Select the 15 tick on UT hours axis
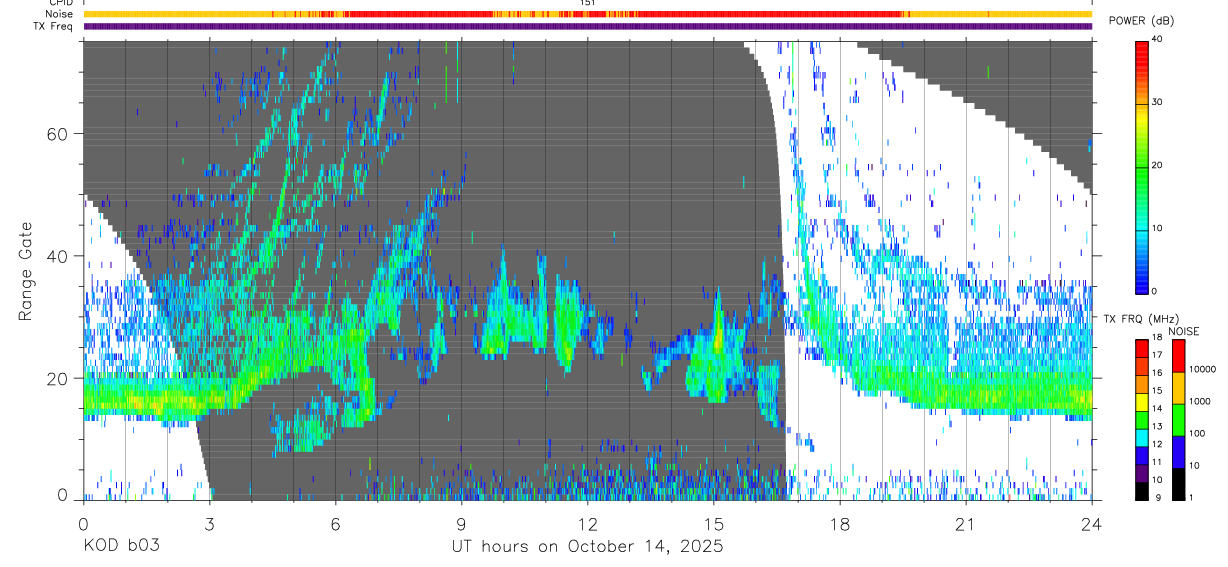 pyautogui.click(x=713, y=524)
